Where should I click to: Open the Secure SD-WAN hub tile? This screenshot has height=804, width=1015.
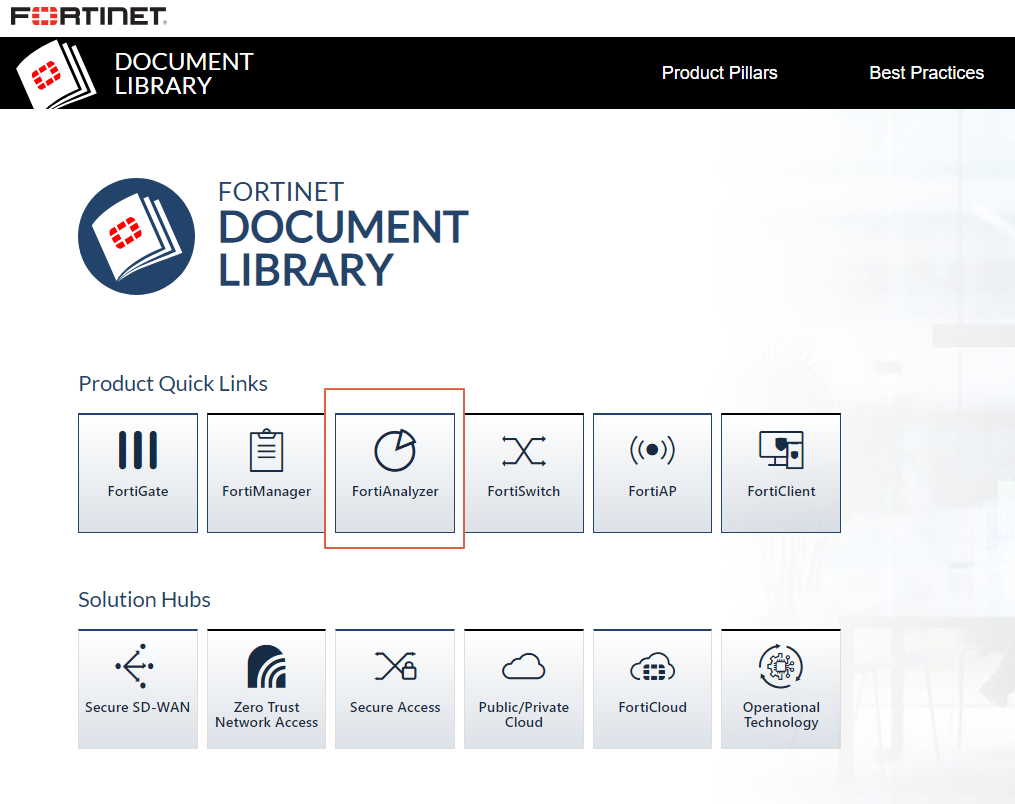(x=138, y=689)
